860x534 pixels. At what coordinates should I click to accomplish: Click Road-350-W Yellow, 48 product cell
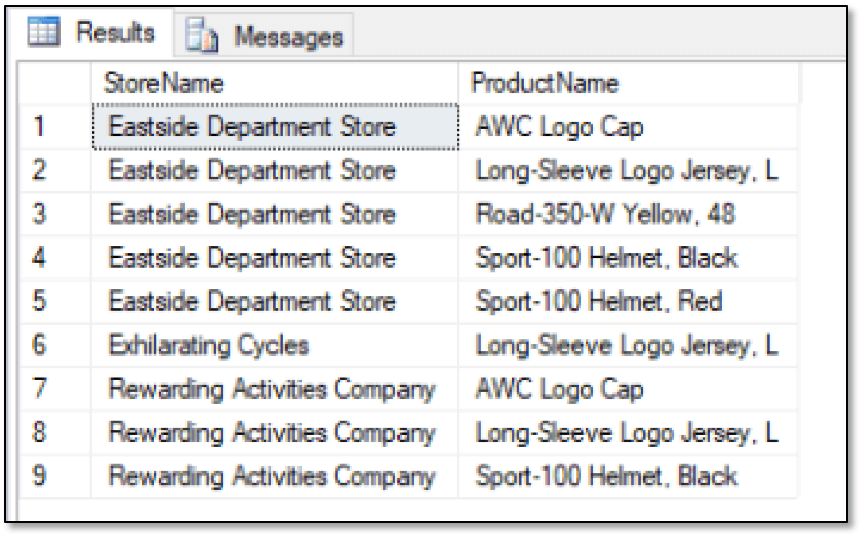(627, 214)
